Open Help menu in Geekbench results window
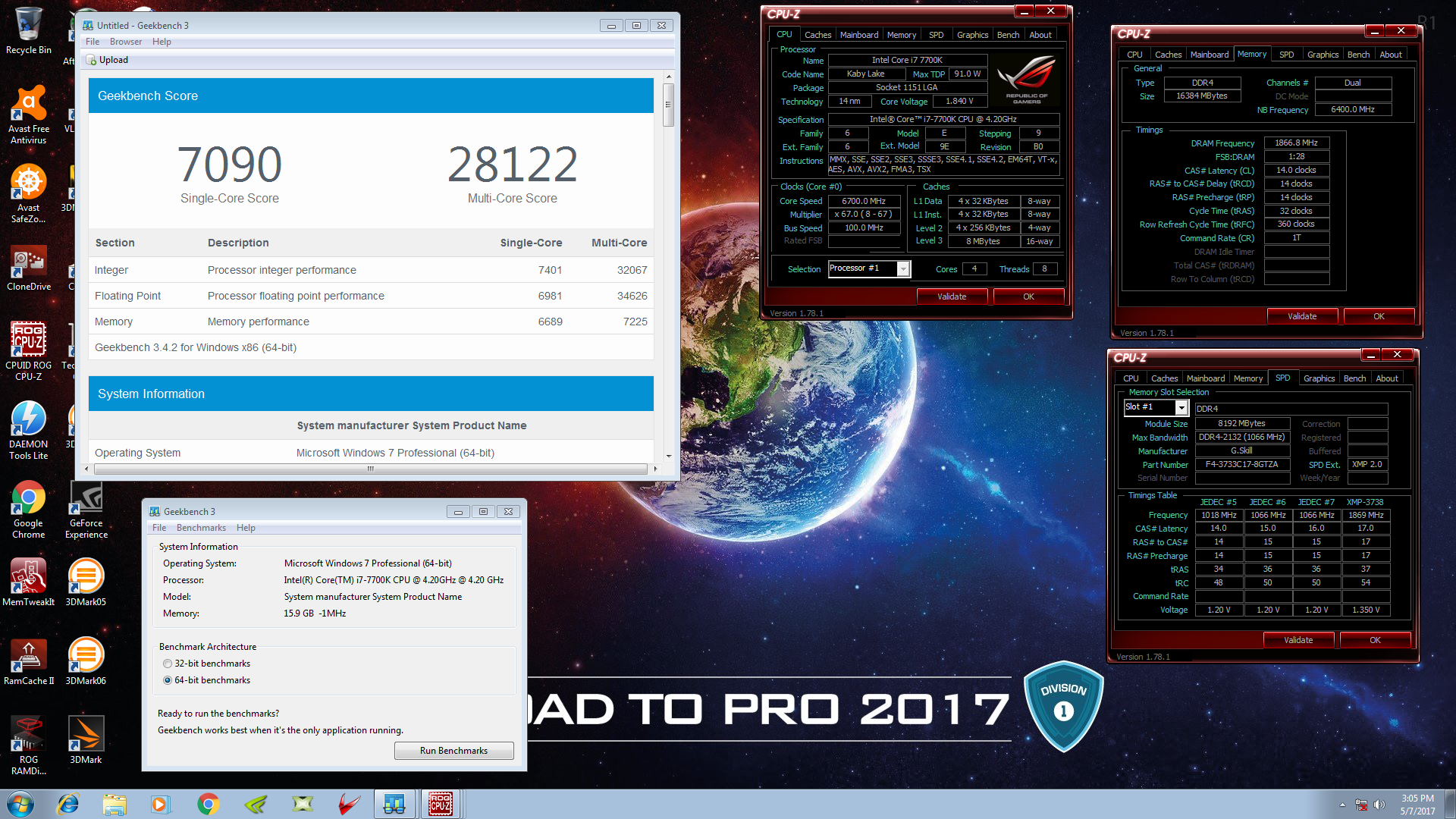This screenshot has height=819, width=1456. pyautogui.click(x=162, y=42)
